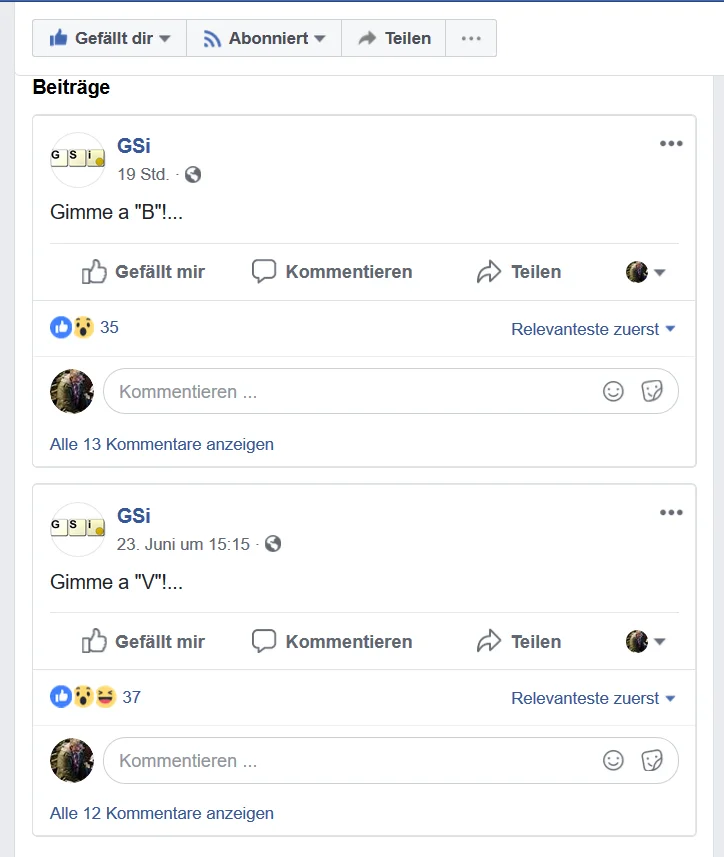Like the "Gimme a B" post

point(143,272)
